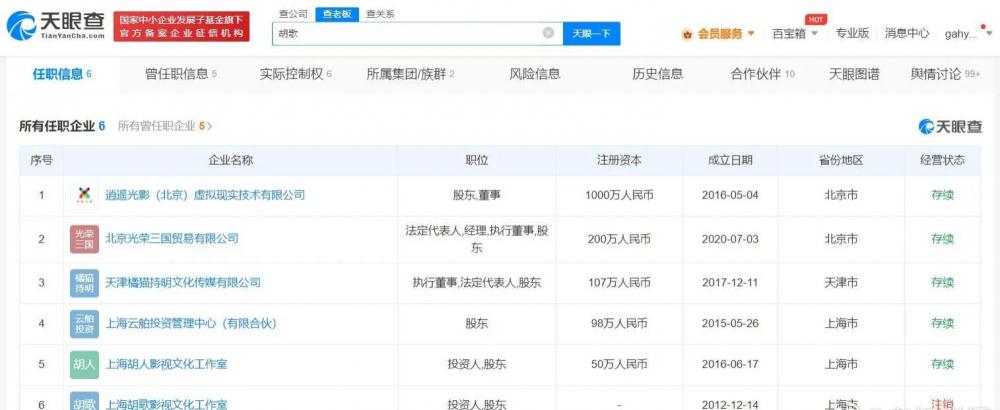The width and height of the screenshot is (1000, 410).
Task: Select the 所属集团/族群 tab
Action: (x=410, y=74)
